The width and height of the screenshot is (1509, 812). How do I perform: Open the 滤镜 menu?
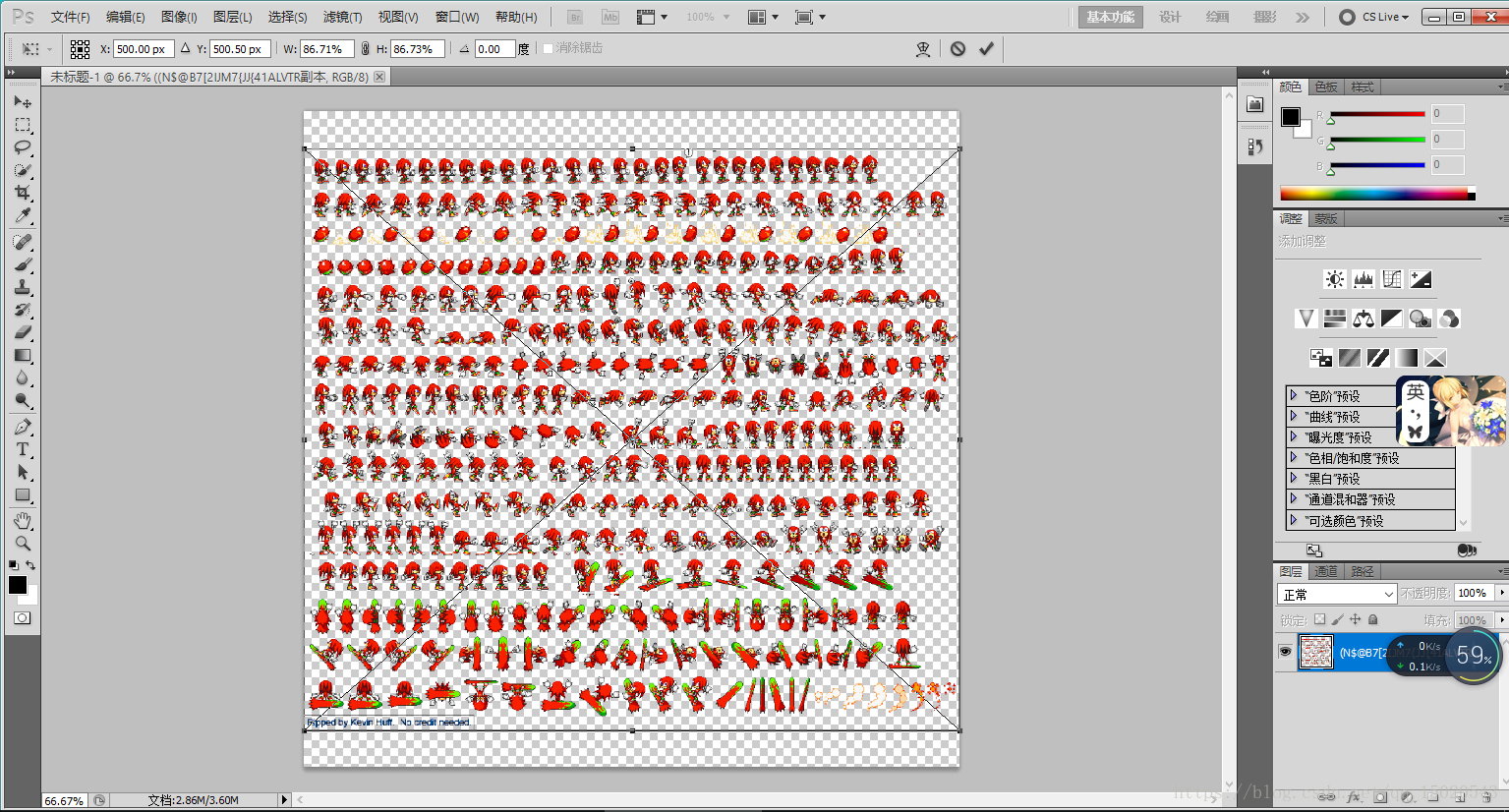(342, 17)
